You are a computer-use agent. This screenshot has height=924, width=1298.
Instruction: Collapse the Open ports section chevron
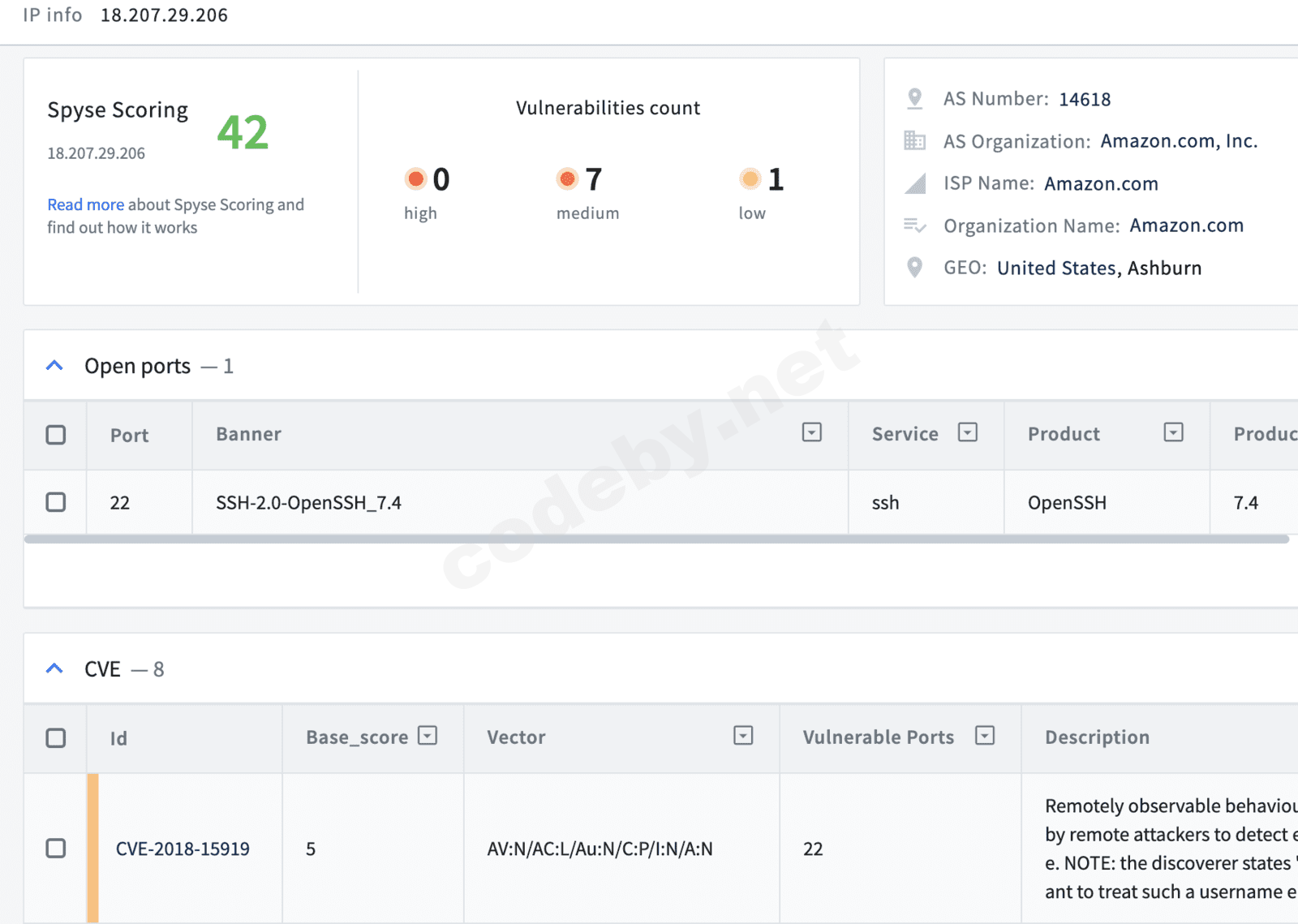(x=54, y=366)
